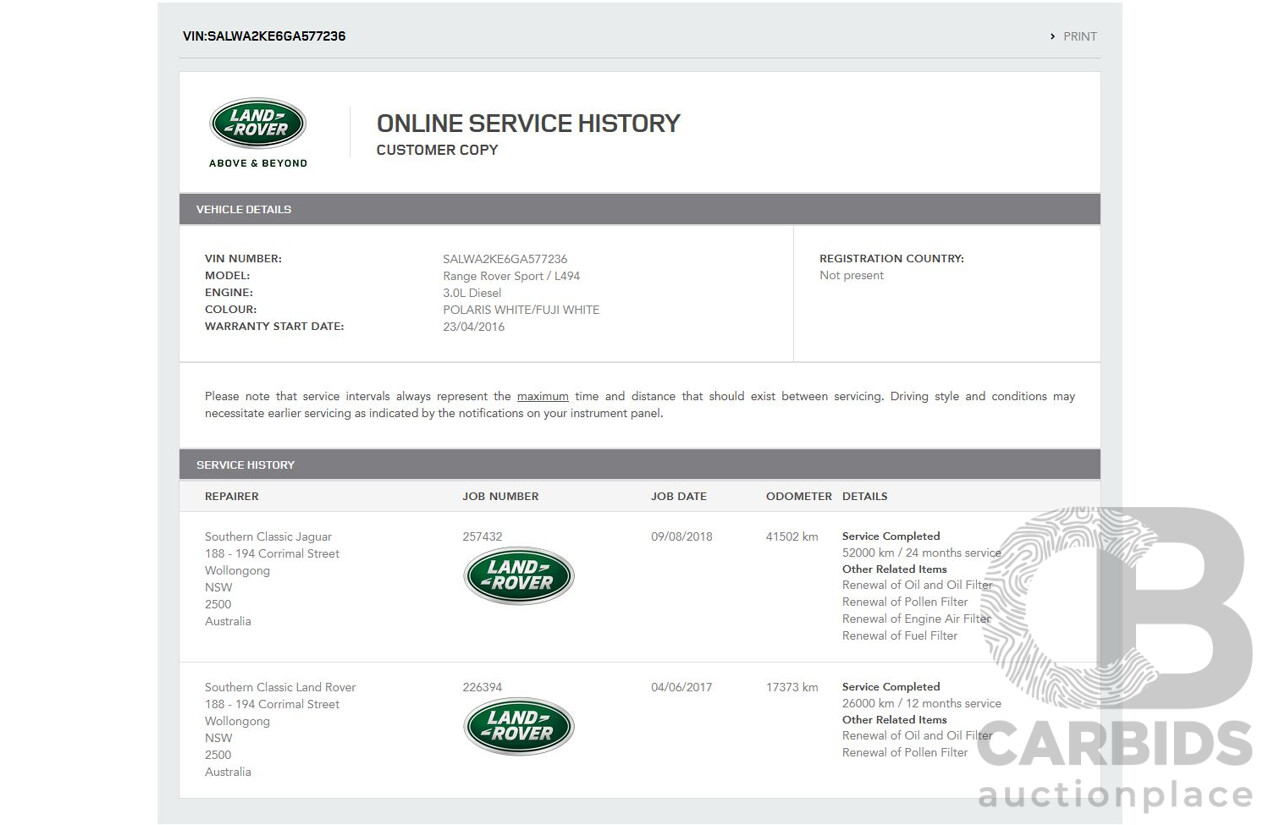Select 'Other Related Items' in job 226394 details
The image size is (1280, 825).
[x=894, y=720]
